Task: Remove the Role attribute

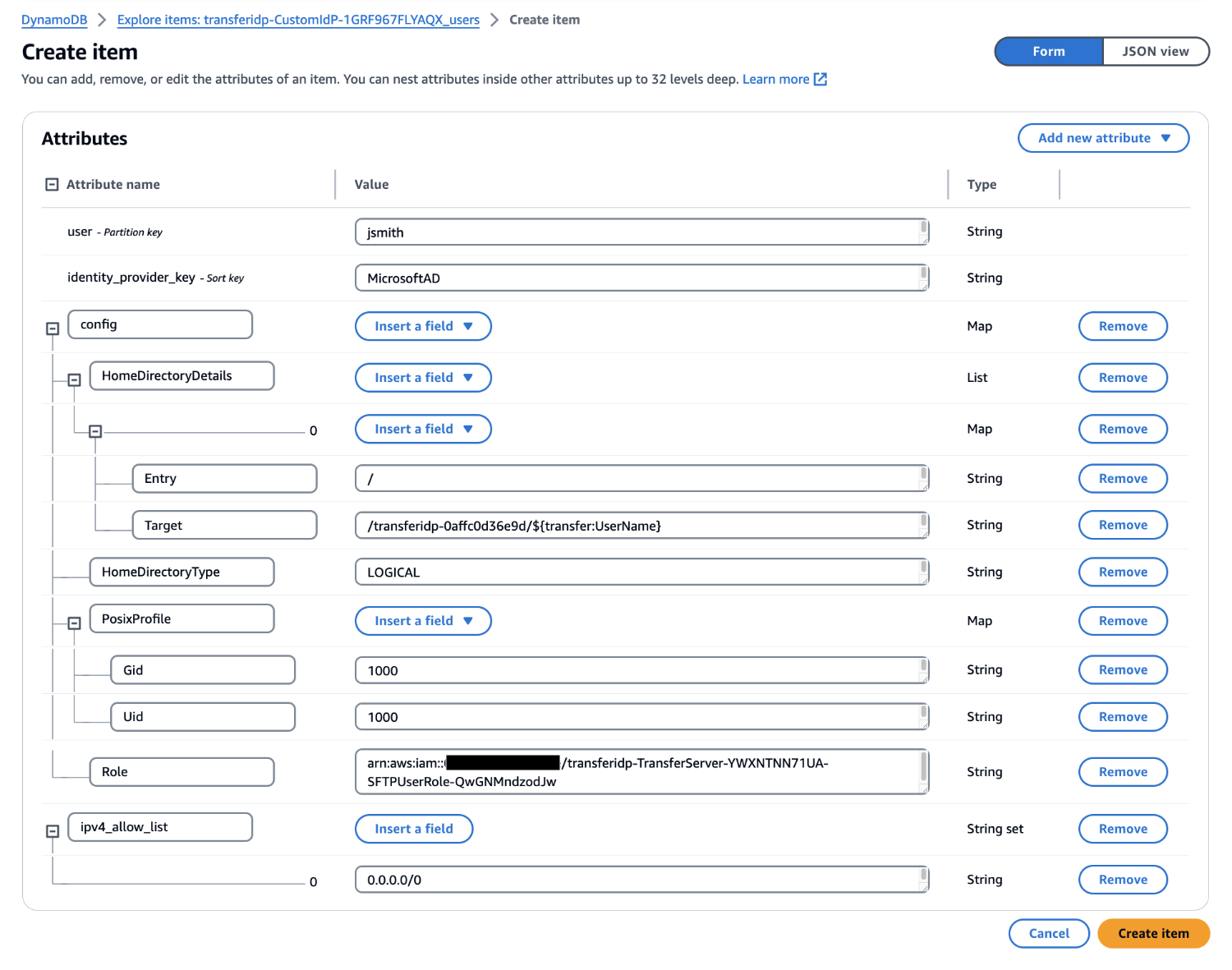Action: coord(1122,771)
